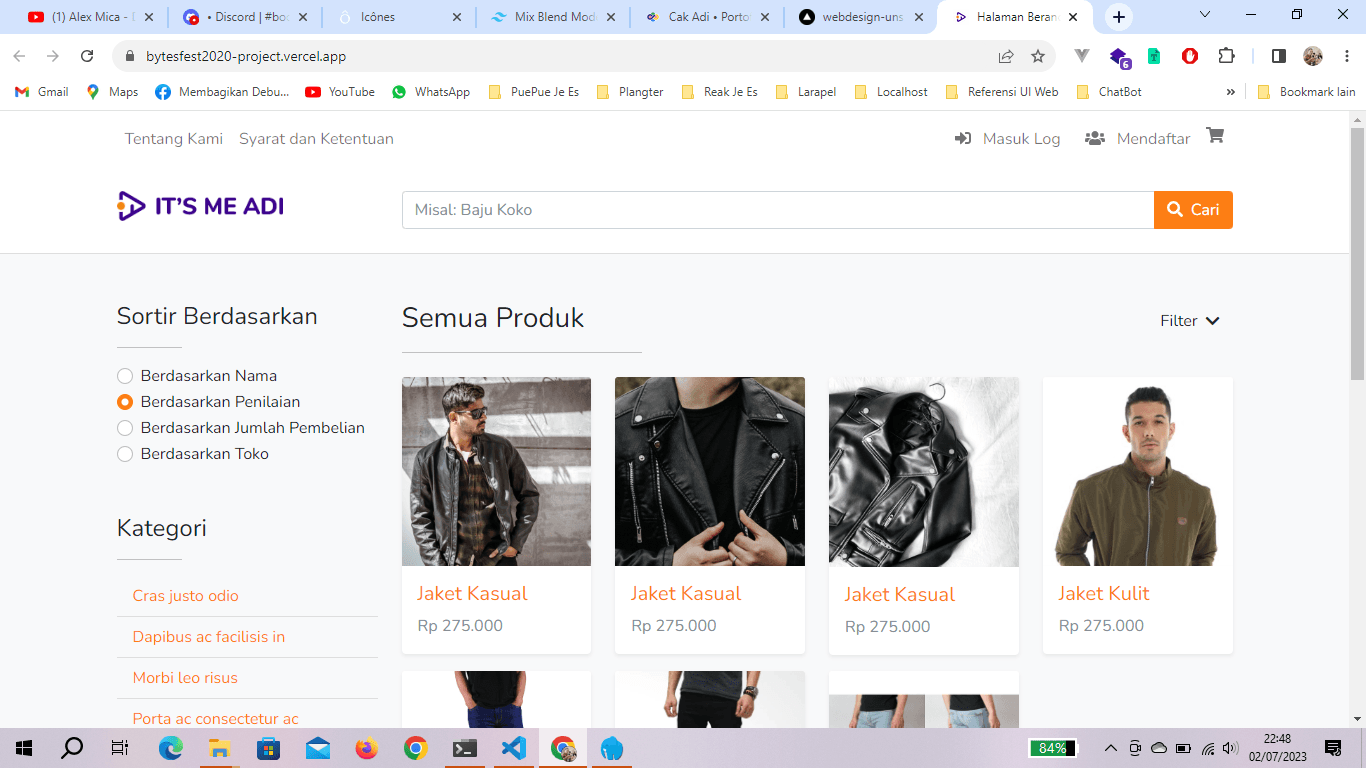Click the browser back arrow

(x=19, y=56)
